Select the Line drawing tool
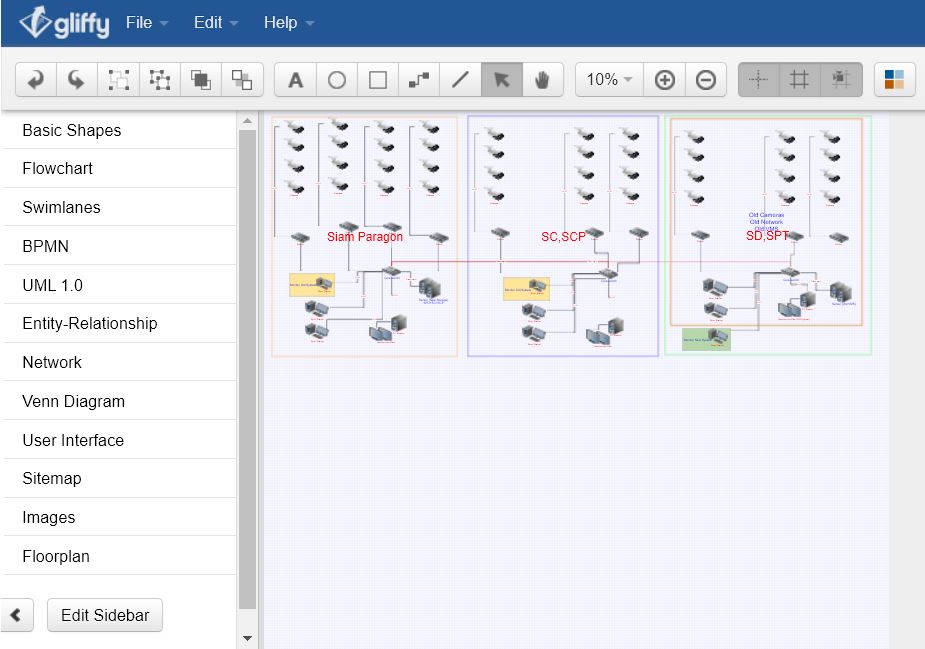The image size is (925, 649). [x=460, y=80]
